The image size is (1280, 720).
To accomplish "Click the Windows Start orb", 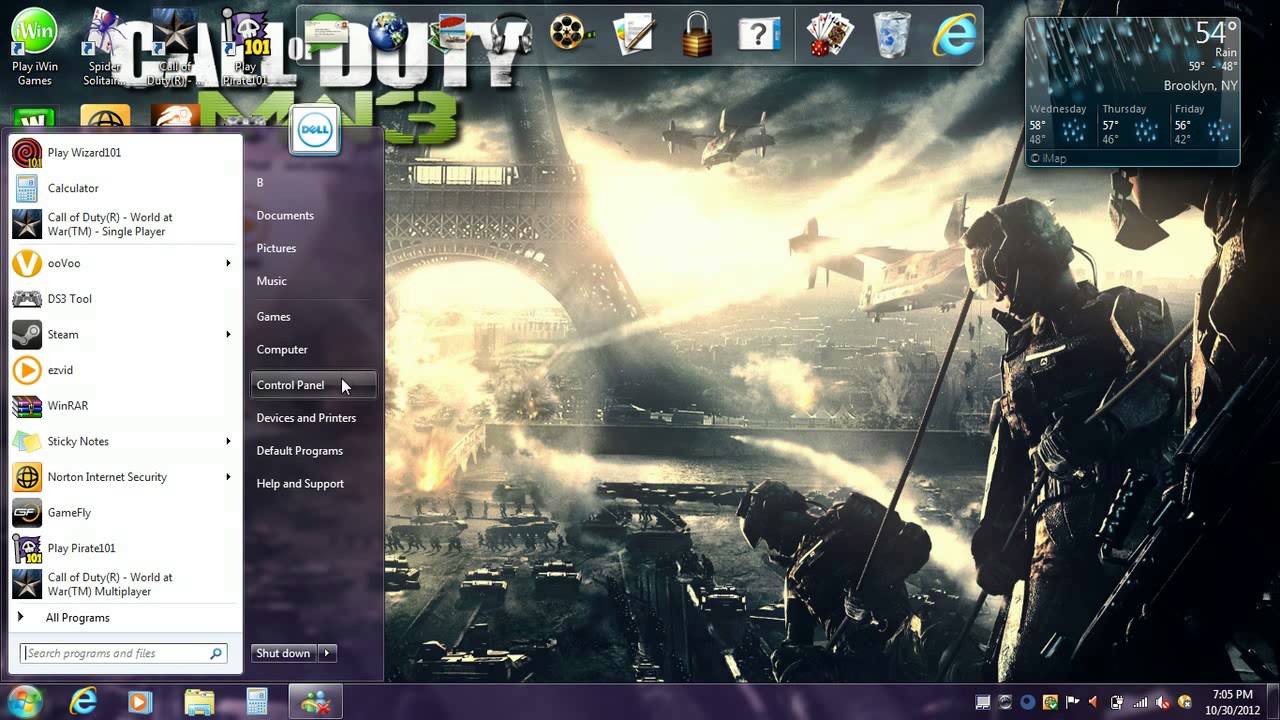I will tap(24, 701).
